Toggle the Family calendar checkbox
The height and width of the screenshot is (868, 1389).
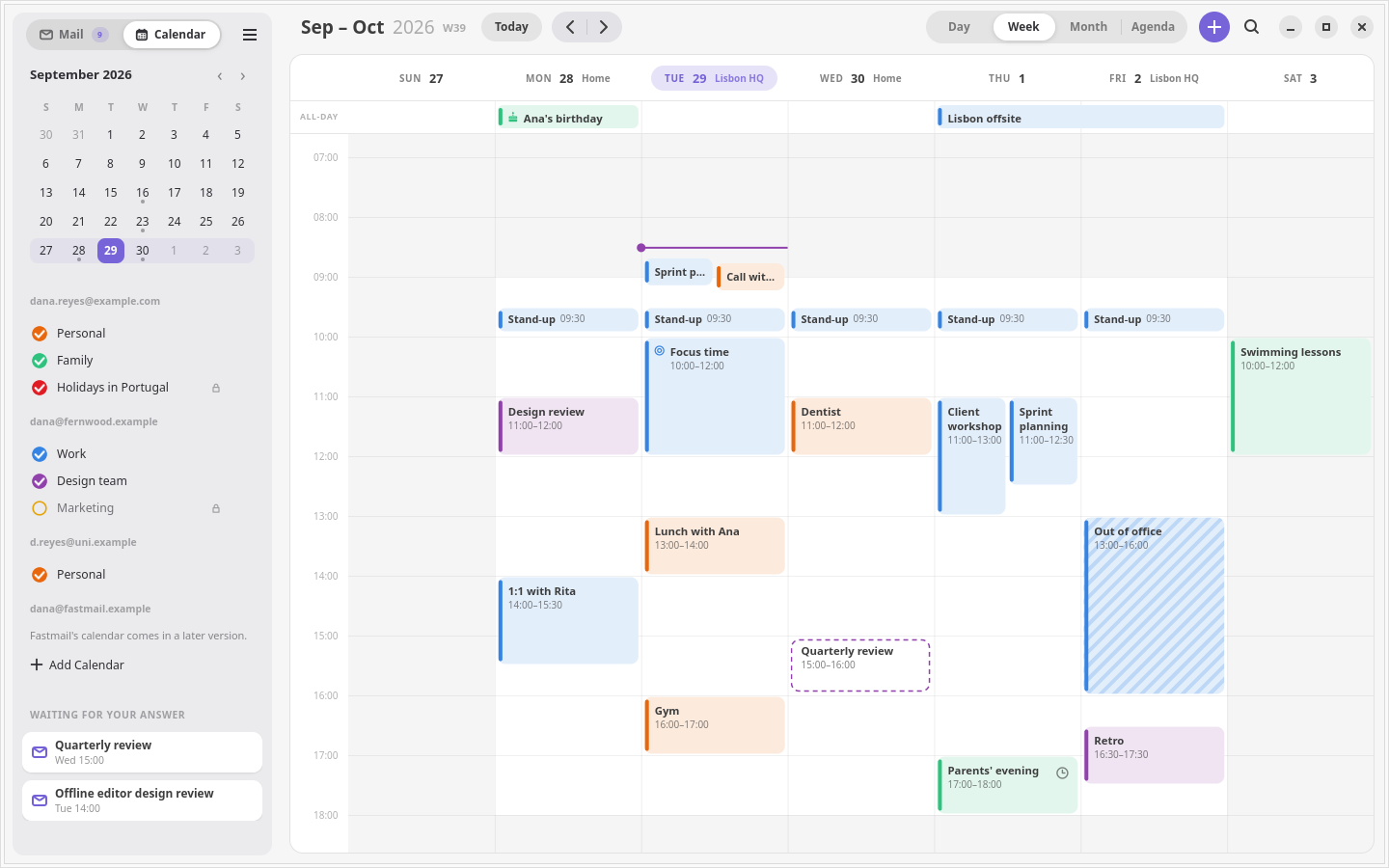pos(40,361)
